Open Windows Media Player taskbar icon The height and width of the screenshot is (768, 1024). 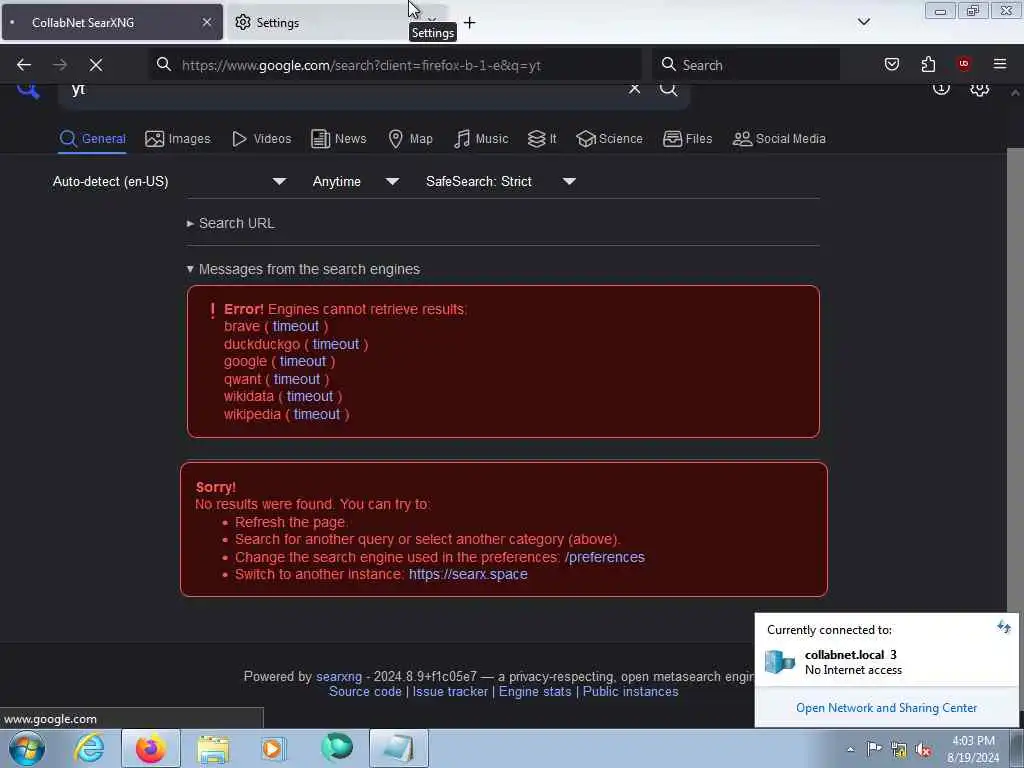274,748
